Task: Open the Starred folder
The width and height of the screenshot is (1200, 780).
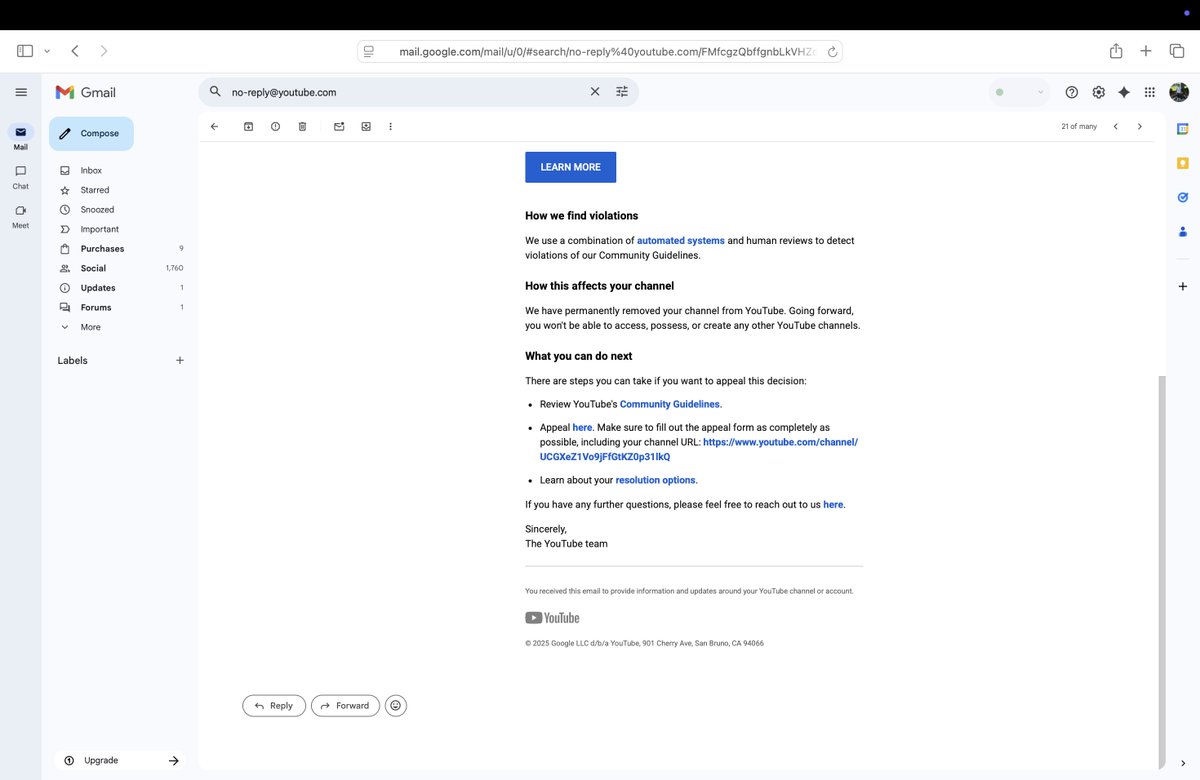Action: [95, 190]
